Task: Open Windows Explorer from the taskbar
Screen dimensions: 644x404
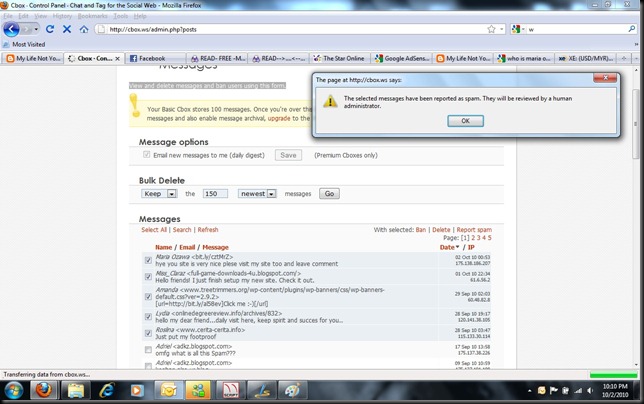Action: 76,390
